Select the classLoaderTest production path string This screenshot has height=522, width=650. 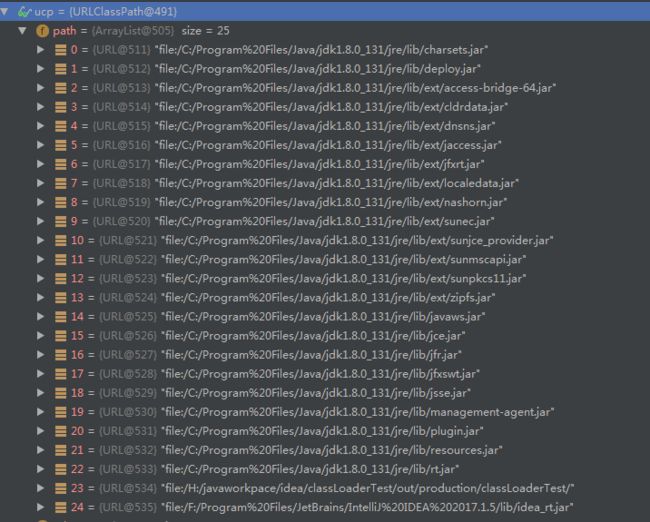(368, 488)
